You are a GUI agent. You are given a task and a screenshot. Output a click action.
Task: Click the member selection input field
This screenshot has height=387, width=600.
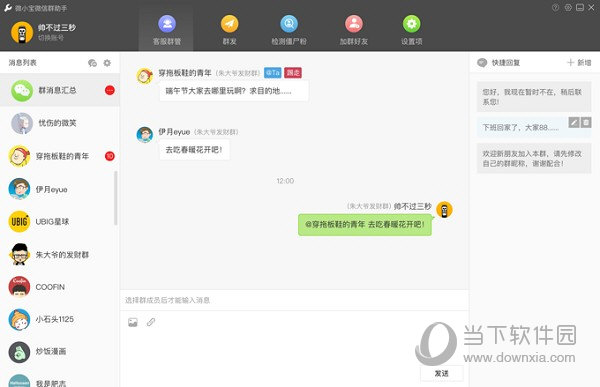(294, 300)
